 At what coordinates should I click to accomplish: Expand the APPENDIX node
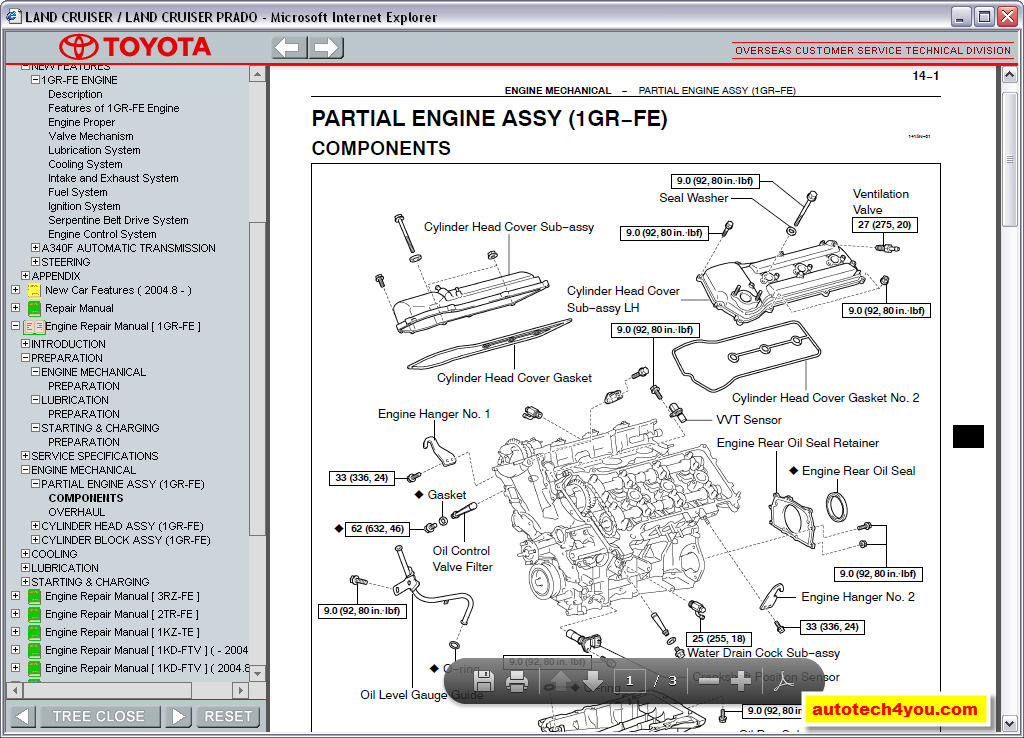[25, 276]
